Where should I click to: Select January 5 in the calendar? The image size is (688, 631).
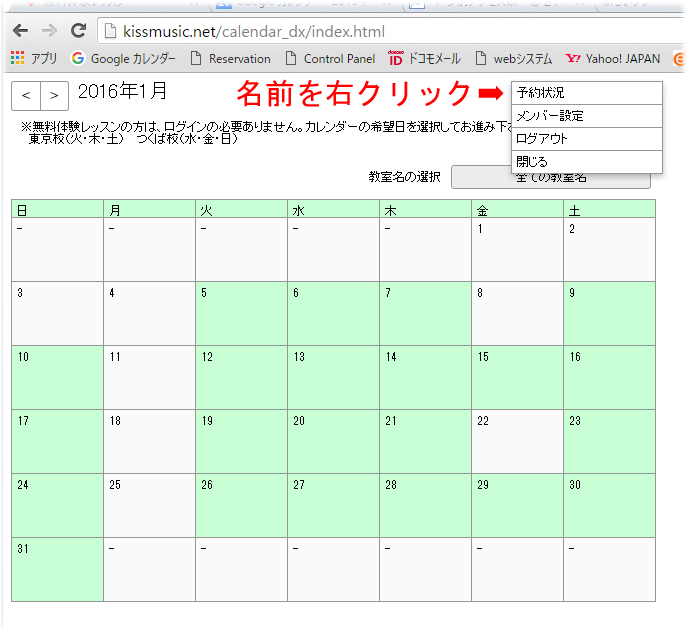[241, 313]
